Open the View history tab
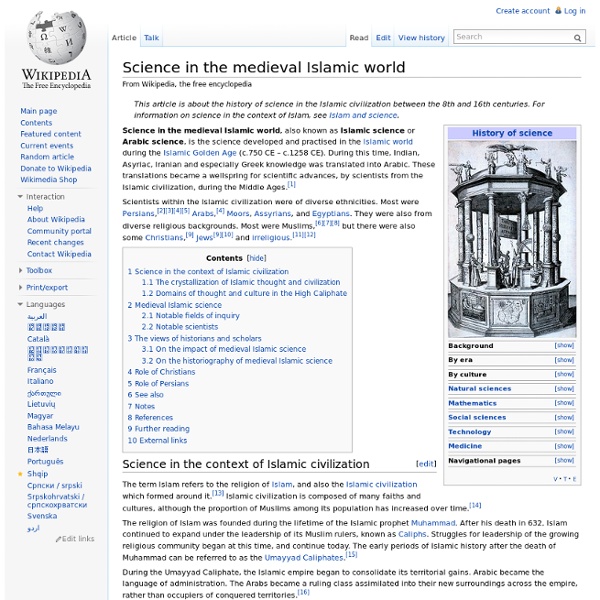This screenshot has height=600, width=600. [x=421, y=38]
